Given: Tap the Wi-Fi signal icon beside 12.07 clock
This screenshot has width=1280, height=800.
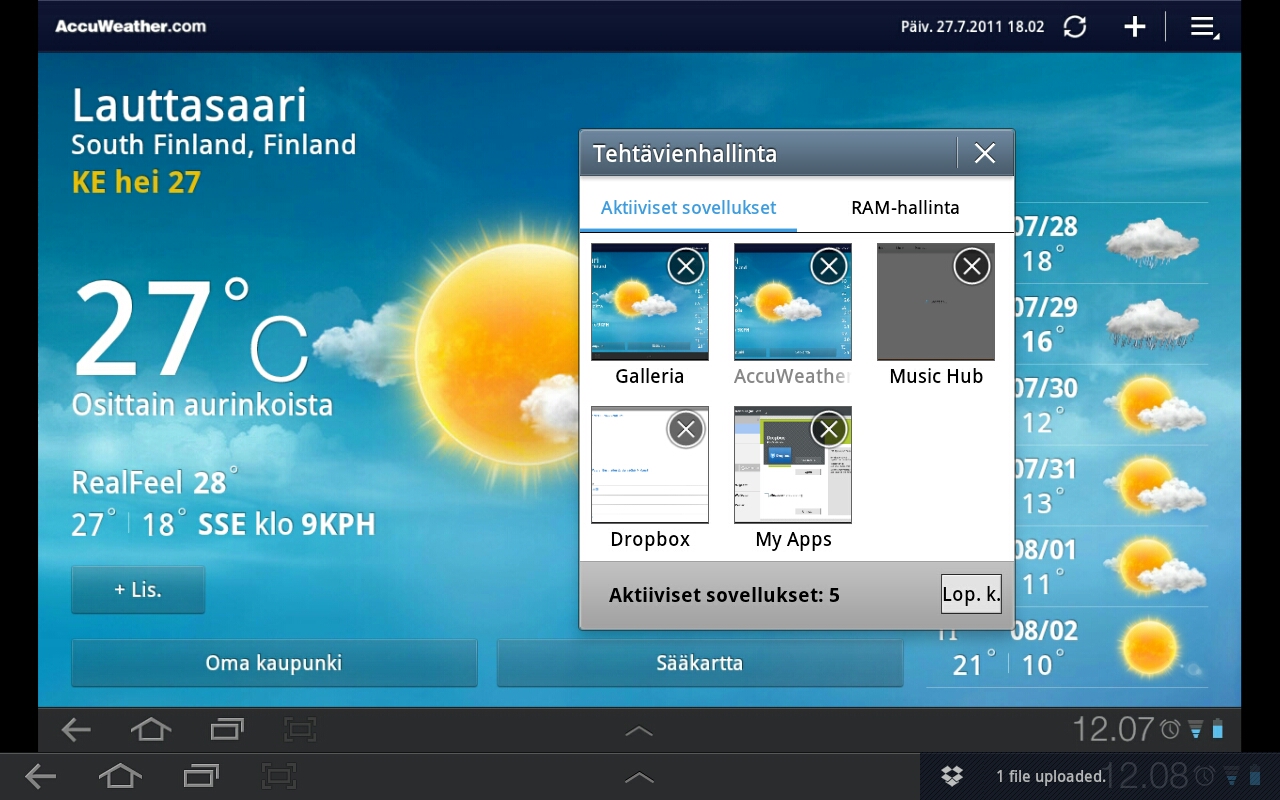Looking at the screenshot, I should pos(1196,730).
